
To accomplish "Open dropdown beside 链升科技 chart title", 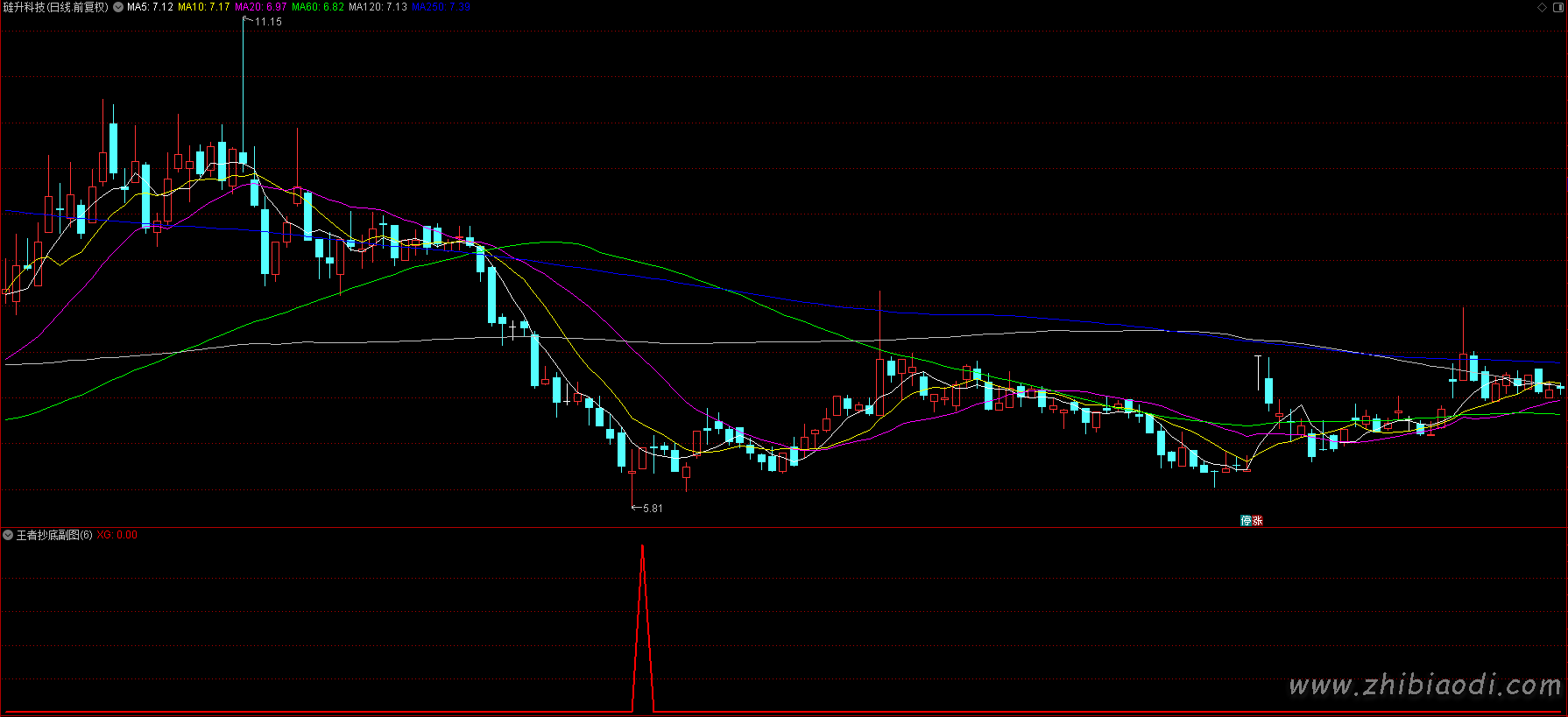I will [118, 7].
